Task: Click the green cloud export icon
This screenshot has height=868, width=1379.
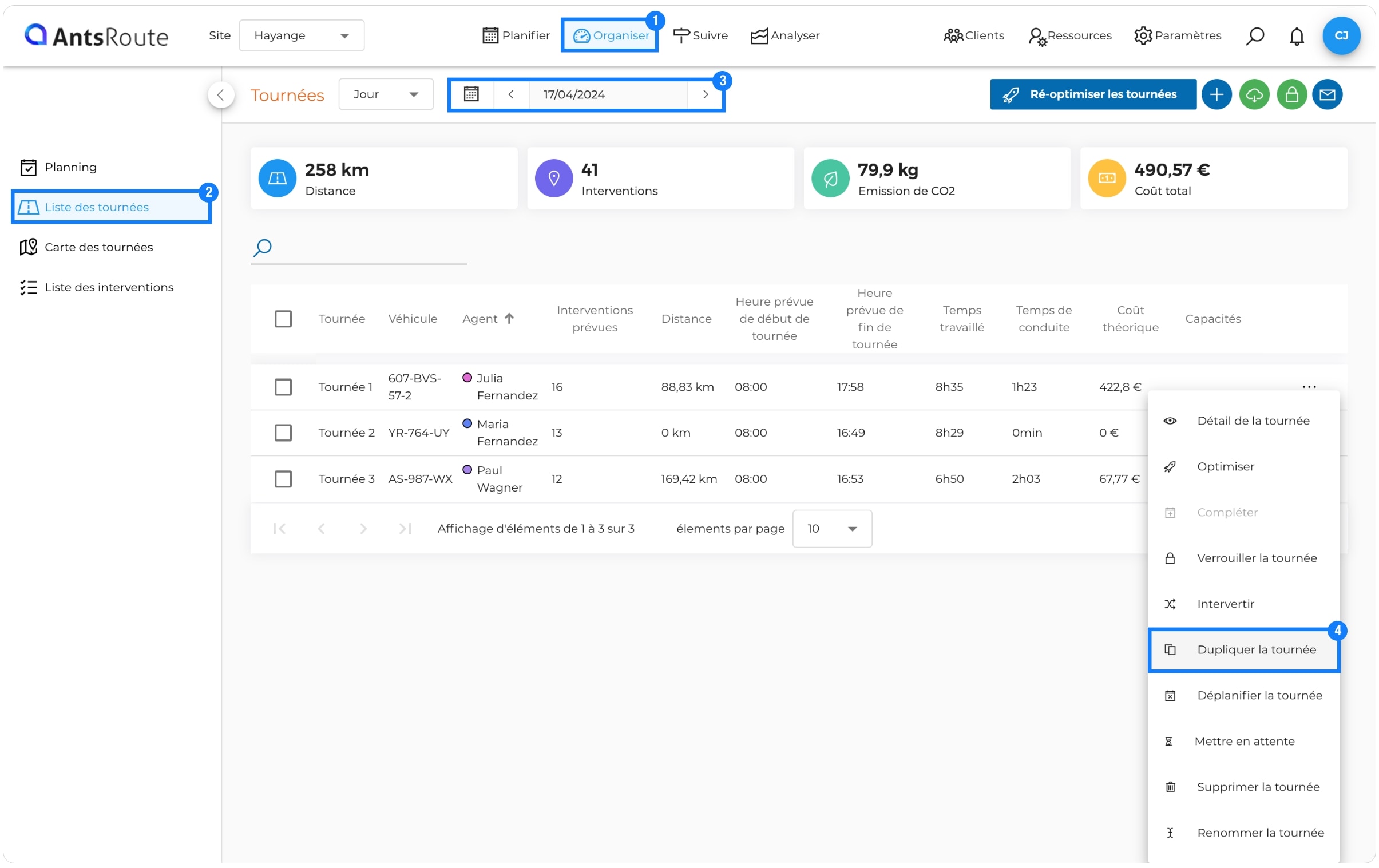Action: 1254,94
